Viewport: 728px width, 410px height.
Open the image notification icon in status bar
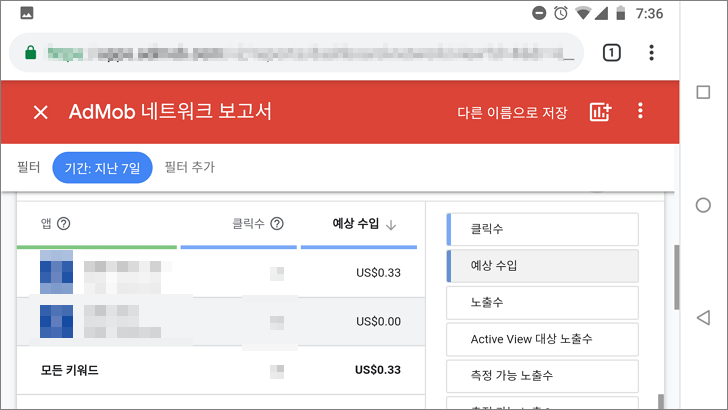(27, 13)
